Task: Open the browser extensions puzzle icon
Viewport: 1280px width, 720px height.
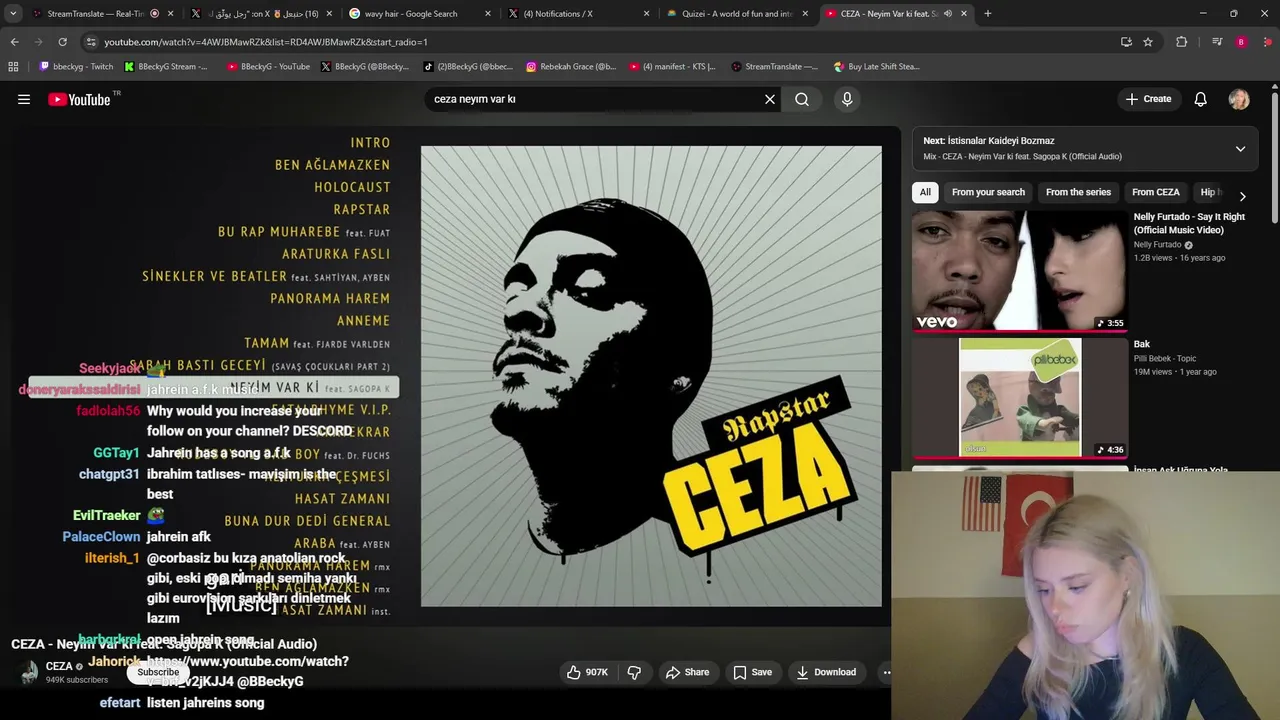Action: tap(1182, 42)
